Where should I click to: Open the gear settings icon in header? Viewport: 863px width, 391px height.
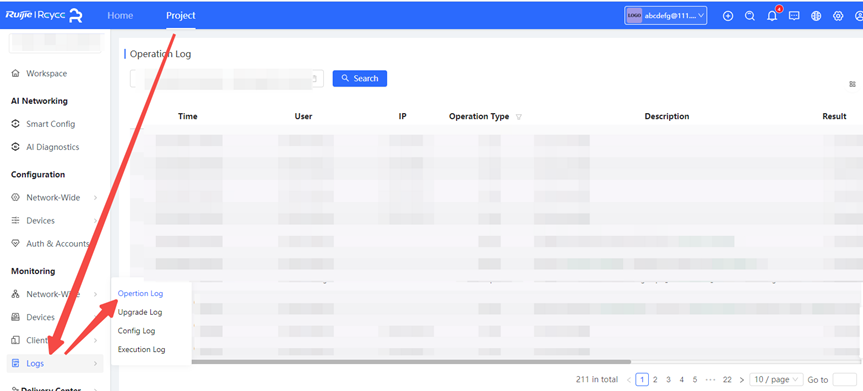(838, 16)
